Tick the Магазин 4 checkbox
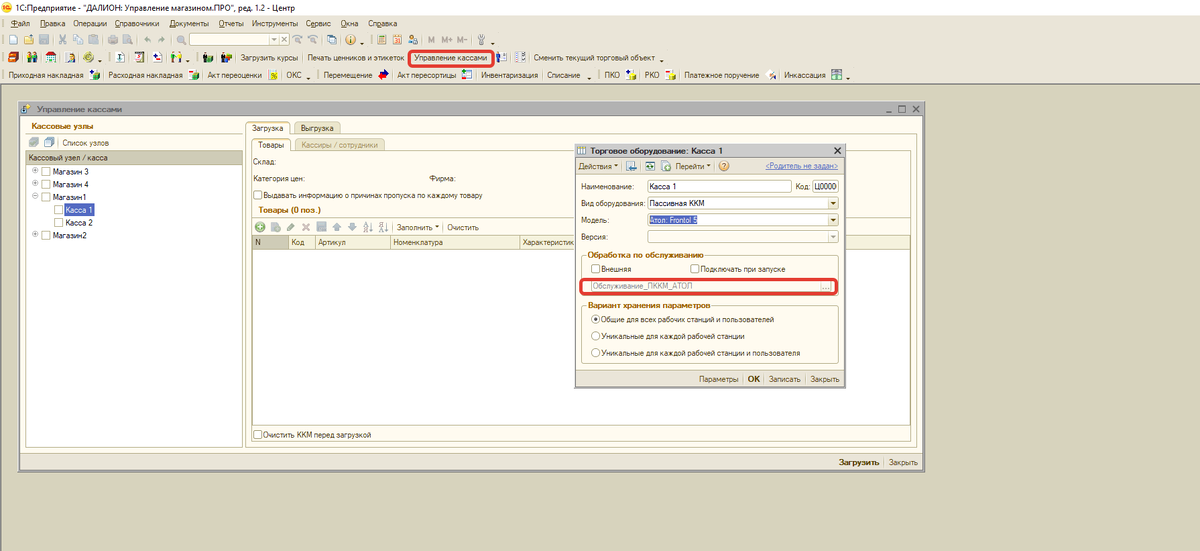The image size is (1200, 551). click(x=45, y=185)
